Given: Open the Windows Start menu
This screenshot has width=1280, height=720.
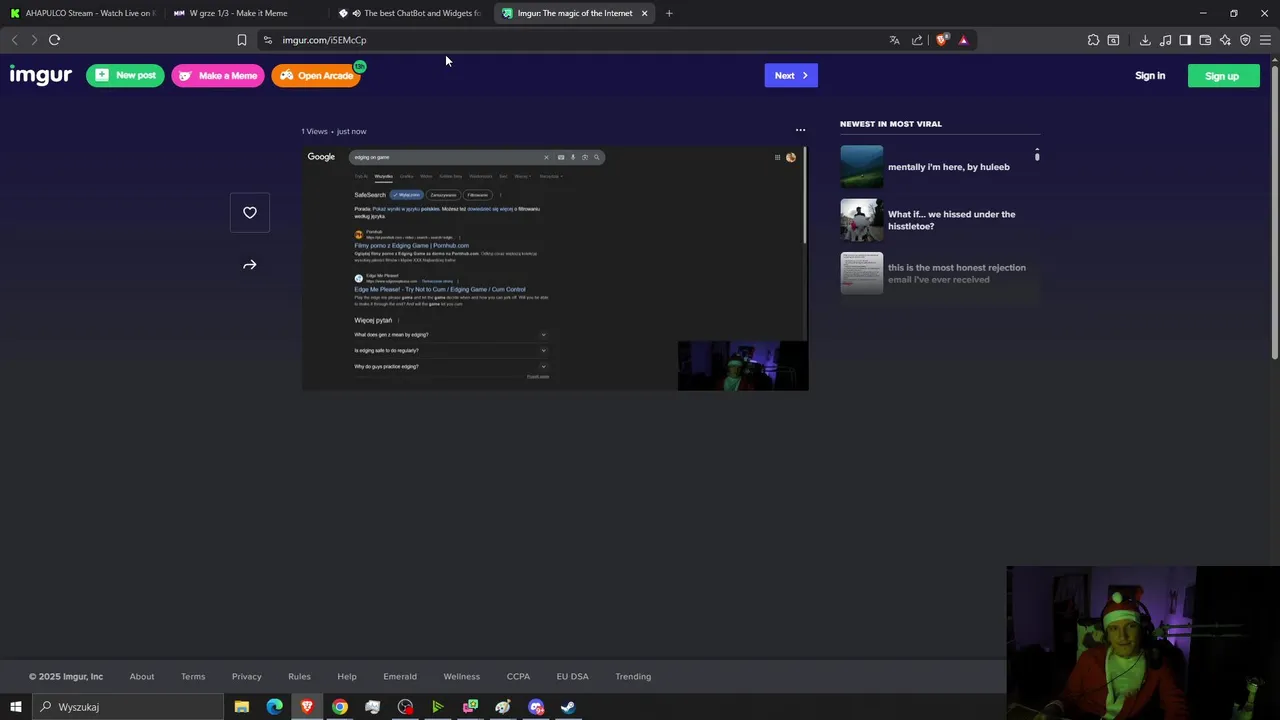Looking at the screenshot, I should click(15, 707).
